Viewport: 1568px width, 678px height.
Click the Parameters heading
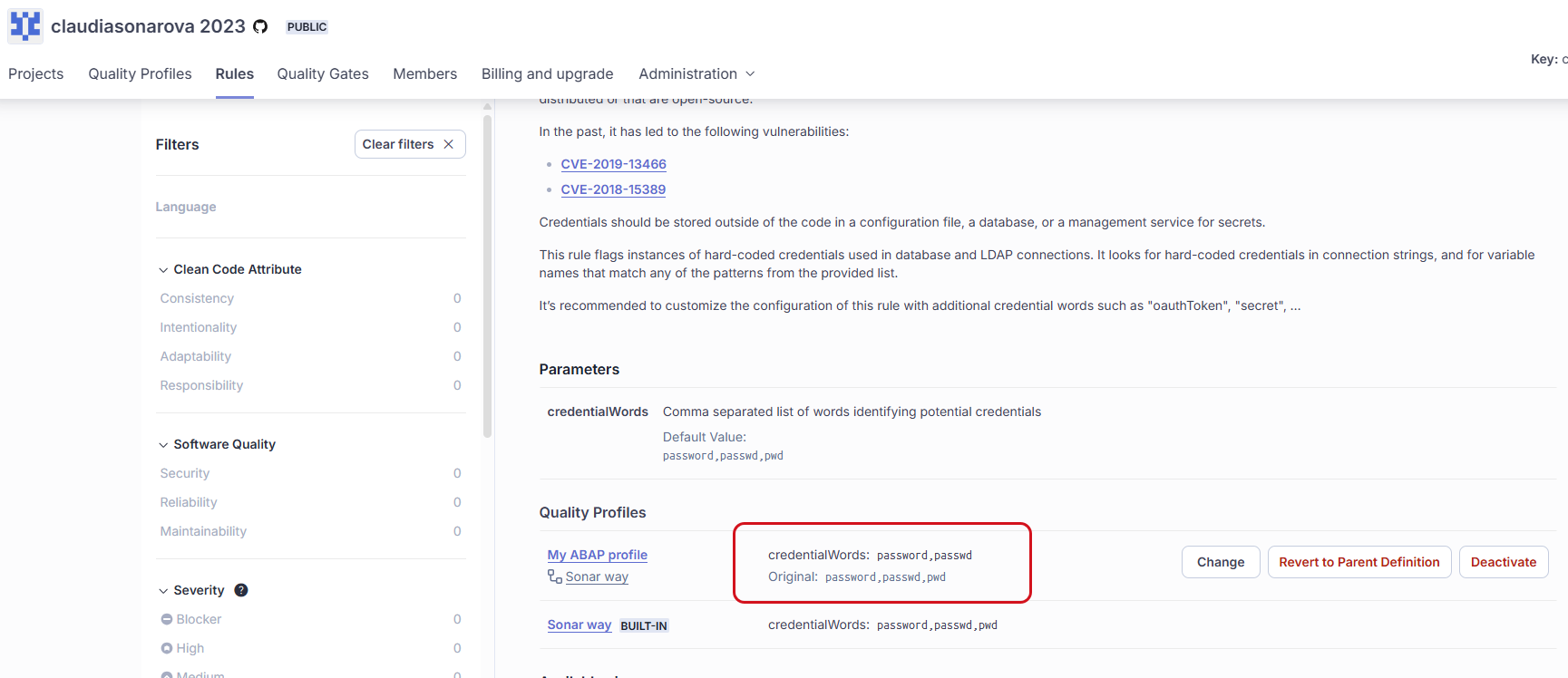[579, 369]
